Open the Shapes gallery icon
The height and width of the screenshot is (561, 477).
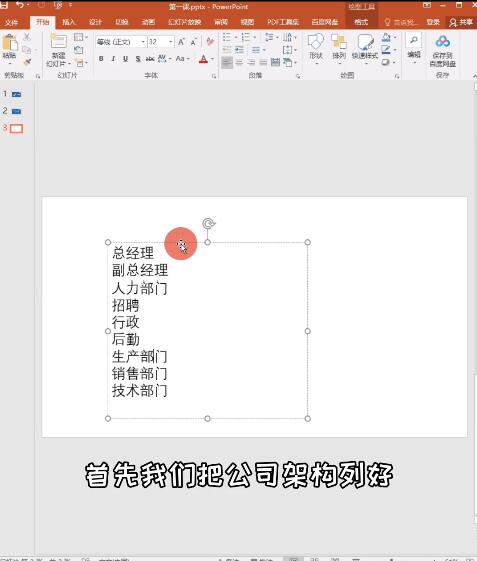point(316,42)
